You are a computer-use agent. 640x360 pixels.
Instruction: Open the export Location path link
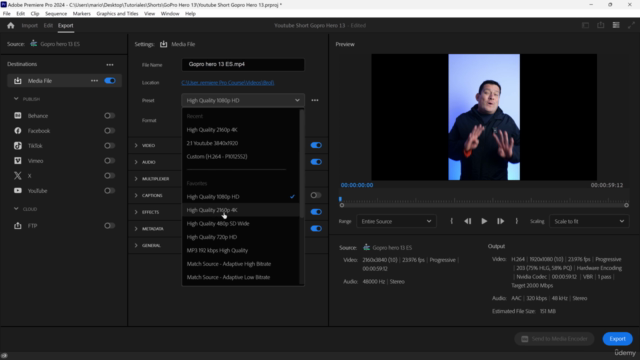pos(228,82)
